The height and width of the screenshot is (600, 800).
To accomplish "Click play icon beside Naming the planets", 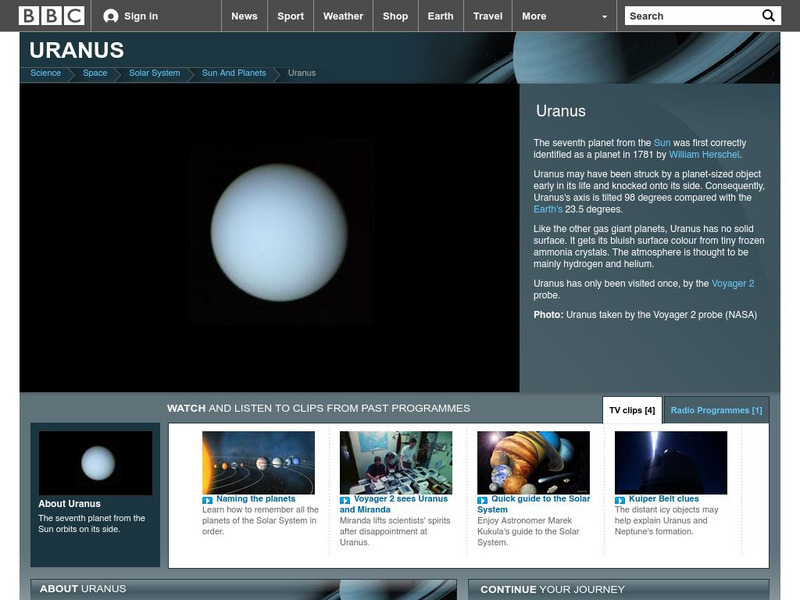I will tap(206, 498).
